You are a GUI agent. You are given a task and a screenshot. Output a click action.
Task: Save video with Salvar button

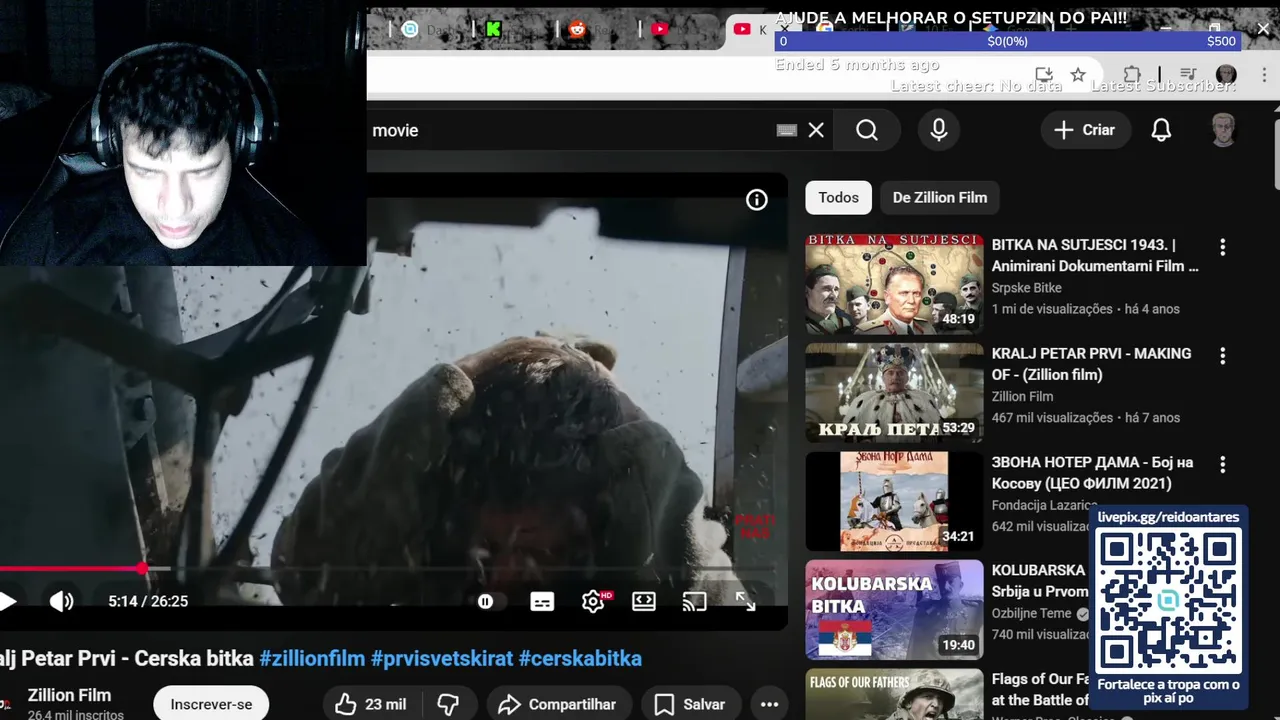pyautogui.click(x=690, y=704)
